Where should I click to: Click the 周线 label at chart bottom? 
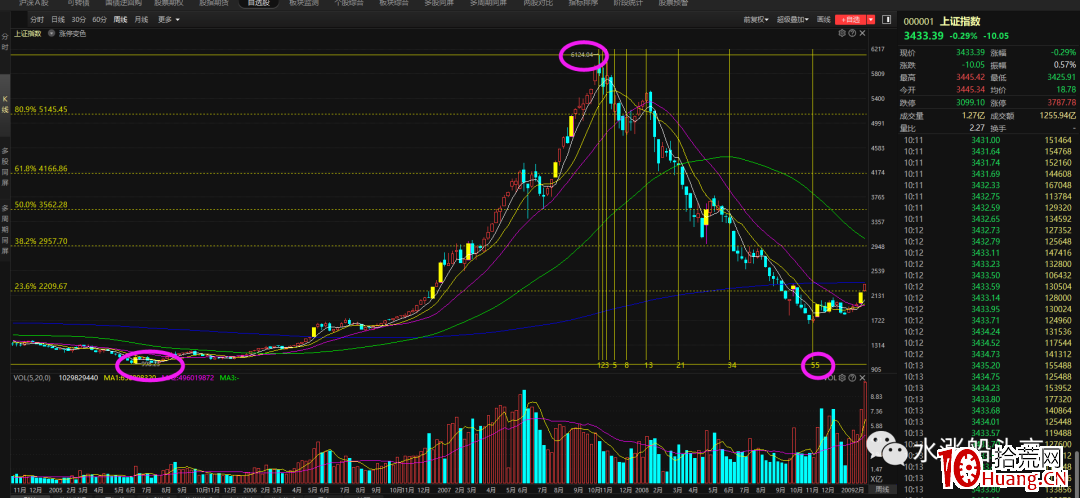881,490
